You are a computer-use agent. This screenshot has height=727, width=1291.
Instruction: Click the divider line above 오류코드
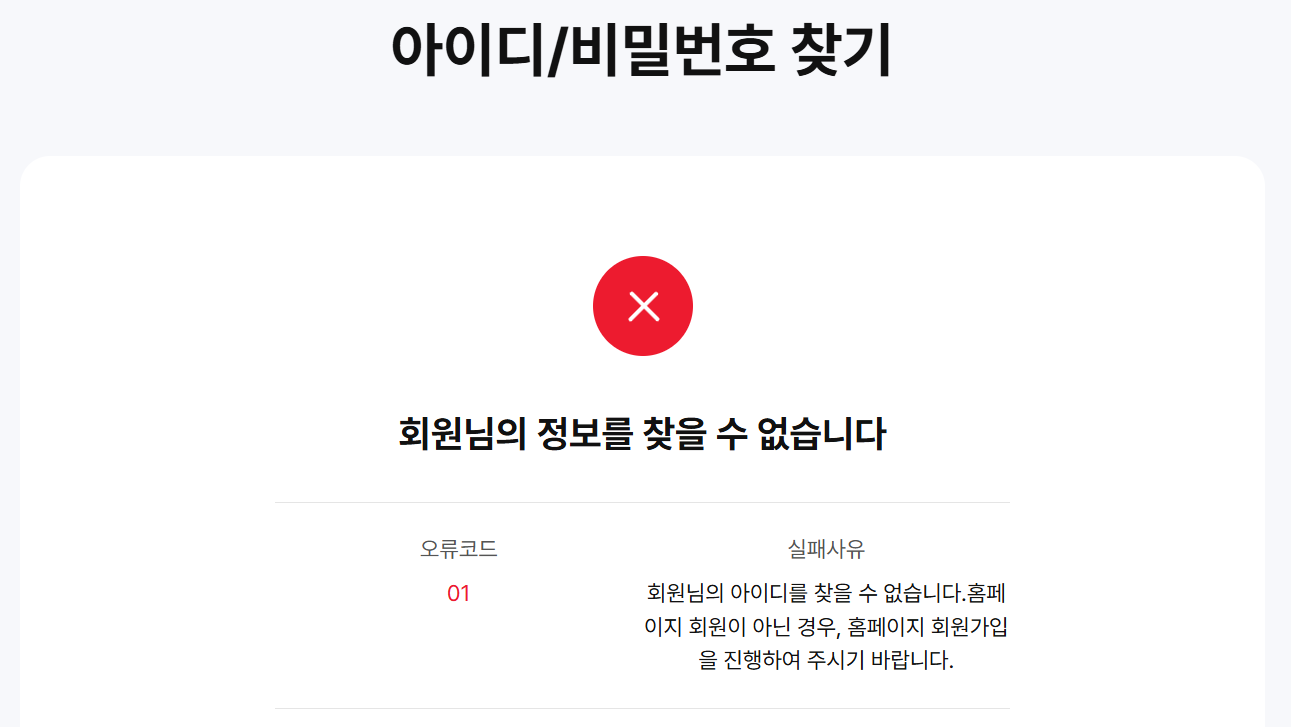coord(642,502)
